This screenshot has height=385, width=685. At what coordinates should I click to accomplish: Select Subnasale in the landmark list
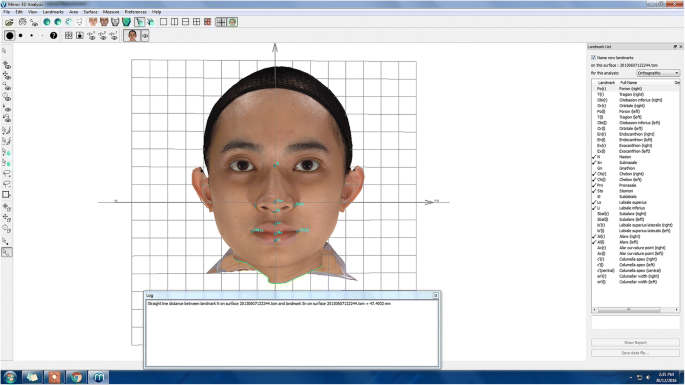click(x=636, y=163)
